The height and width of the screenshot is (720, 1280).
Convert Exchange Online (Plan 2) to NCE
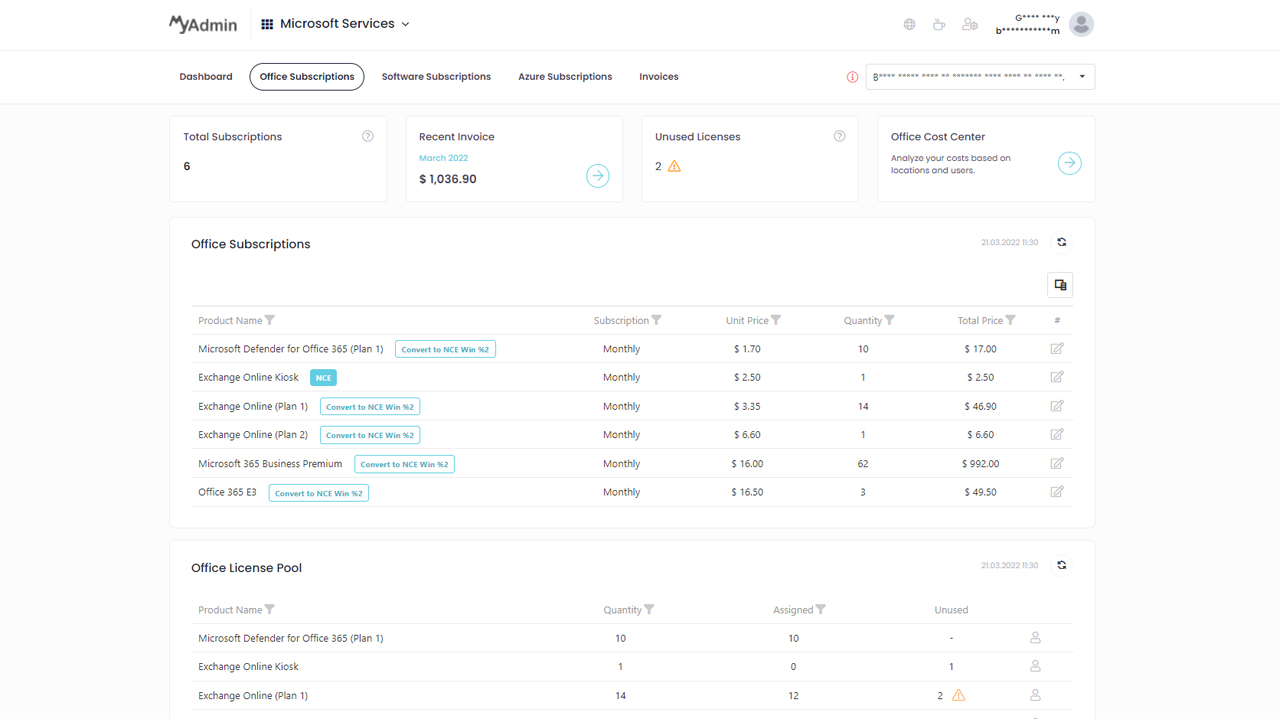(x=370, y=435)
